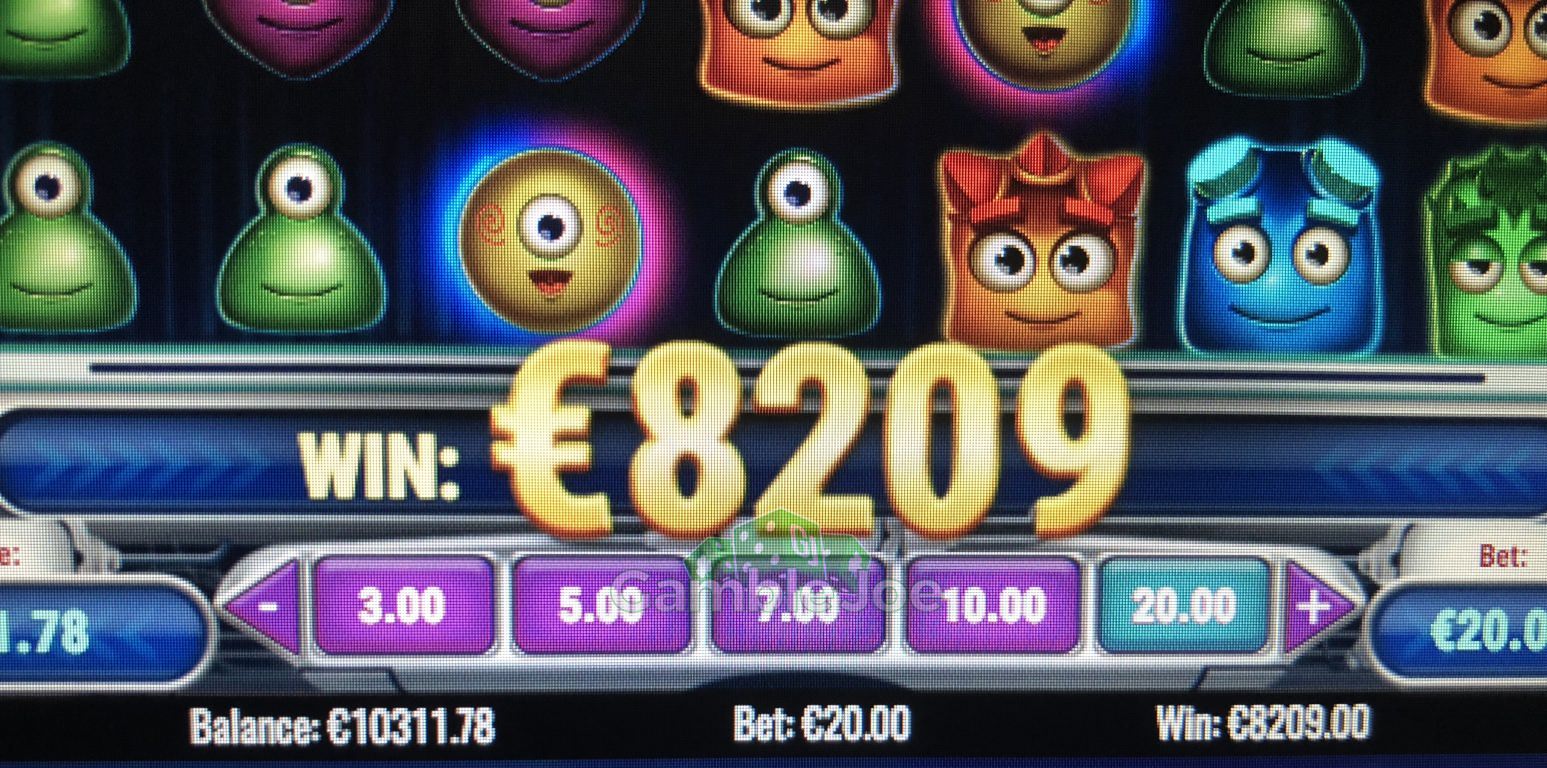Choose the 10.00 bet option
The height and width of the screenshot is (768, 1547).
click(993, 606)
